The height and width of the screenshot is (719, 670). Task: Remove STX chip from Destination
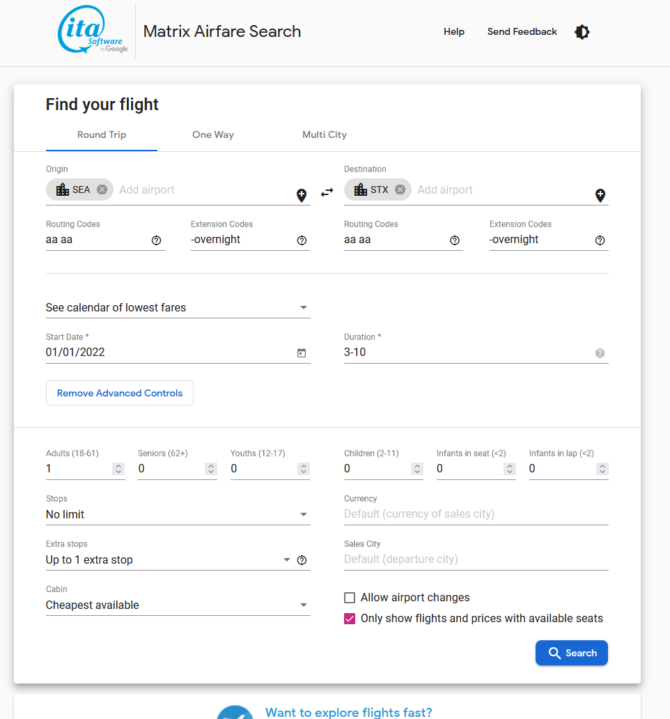[x=400, y=189]
